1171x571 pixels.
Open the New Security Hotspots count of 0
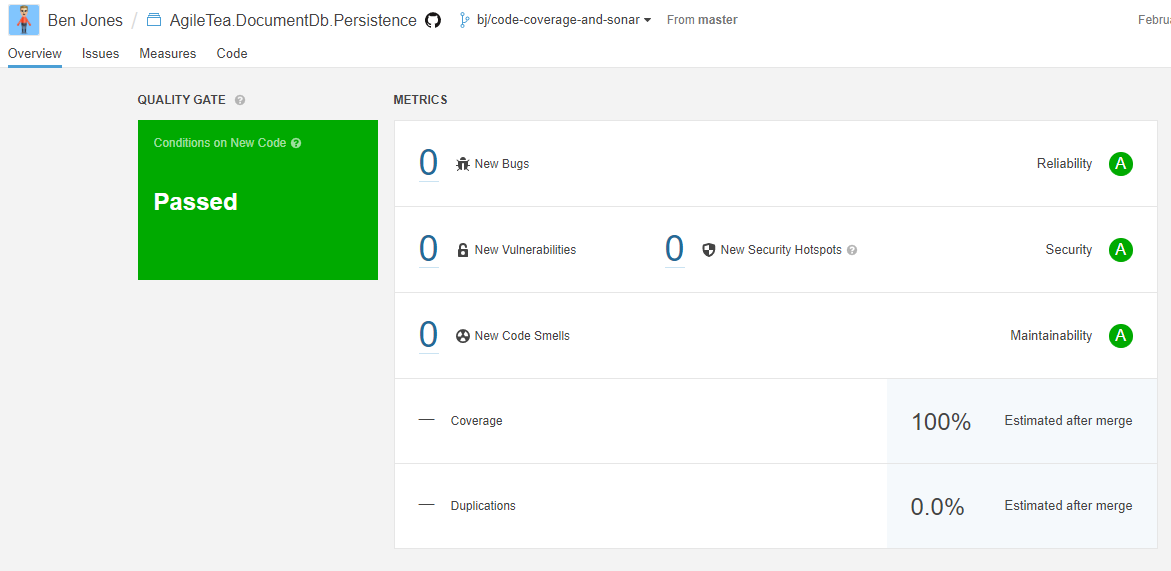coord(674,249)
